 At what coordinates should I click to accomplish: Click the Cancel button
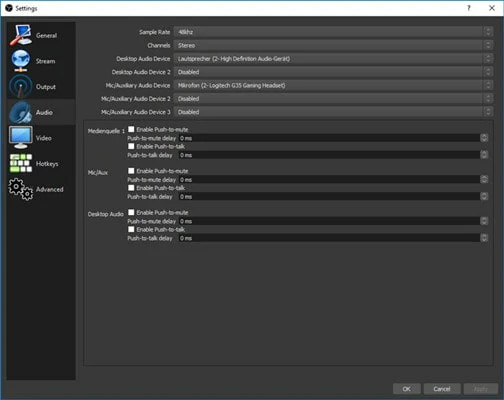(442, 389)
